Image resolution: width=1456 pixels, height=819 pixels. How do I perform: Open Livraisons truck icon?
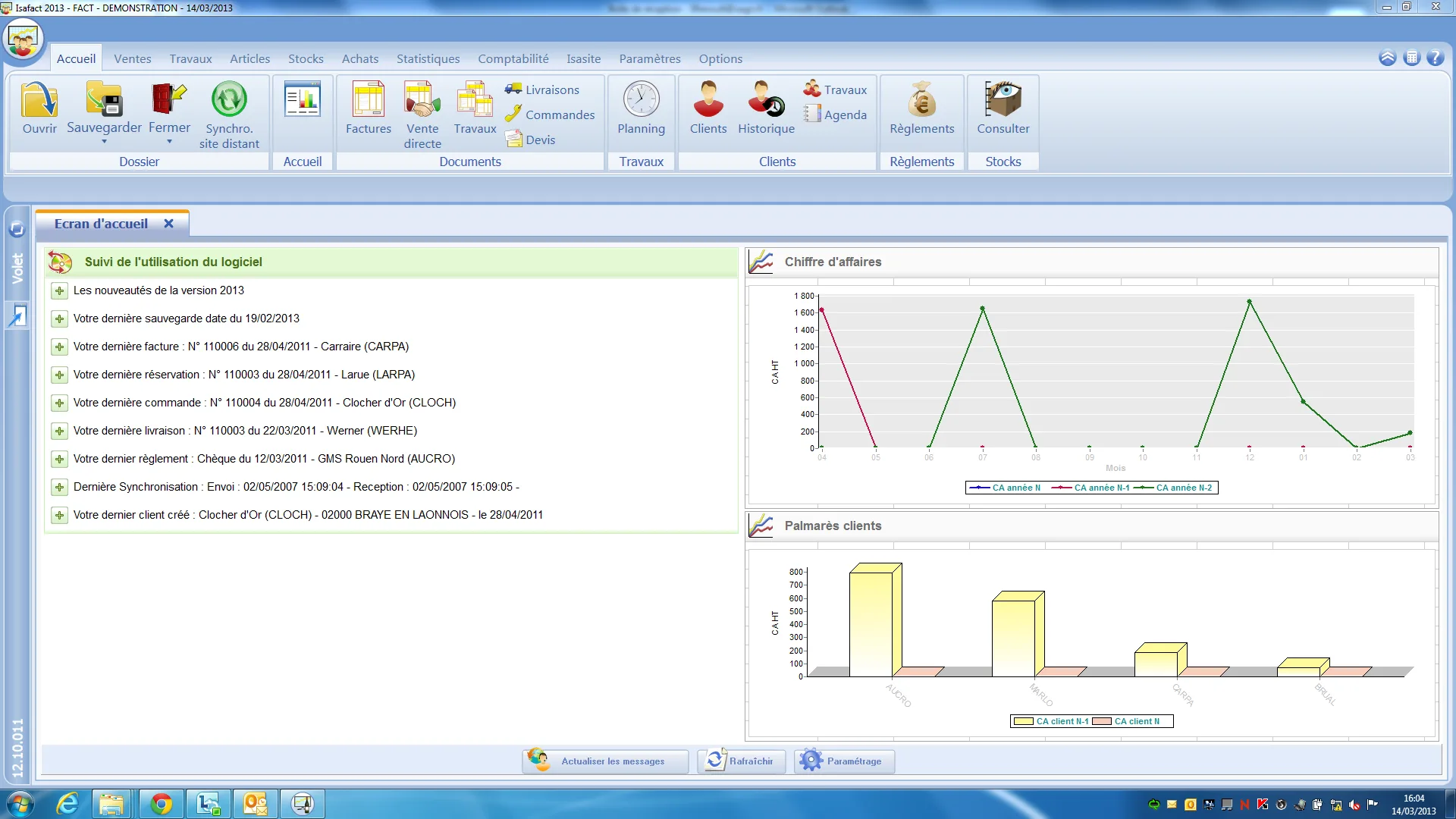click(x=513, y=89)
